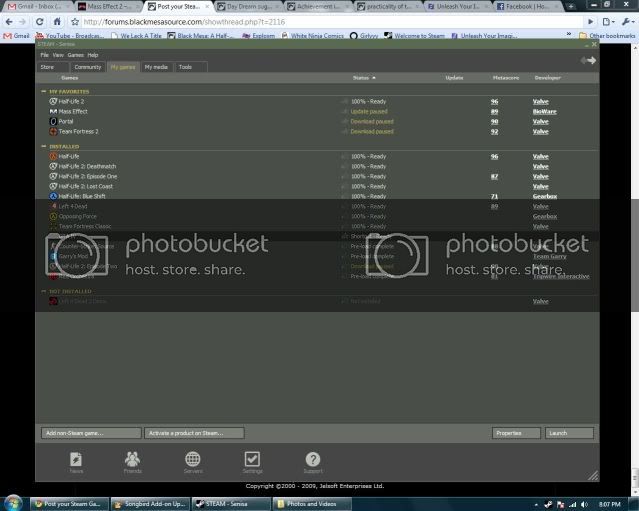The image size is (639, 511).
Task: Click the Portal game icon
Action: point(53,121)
